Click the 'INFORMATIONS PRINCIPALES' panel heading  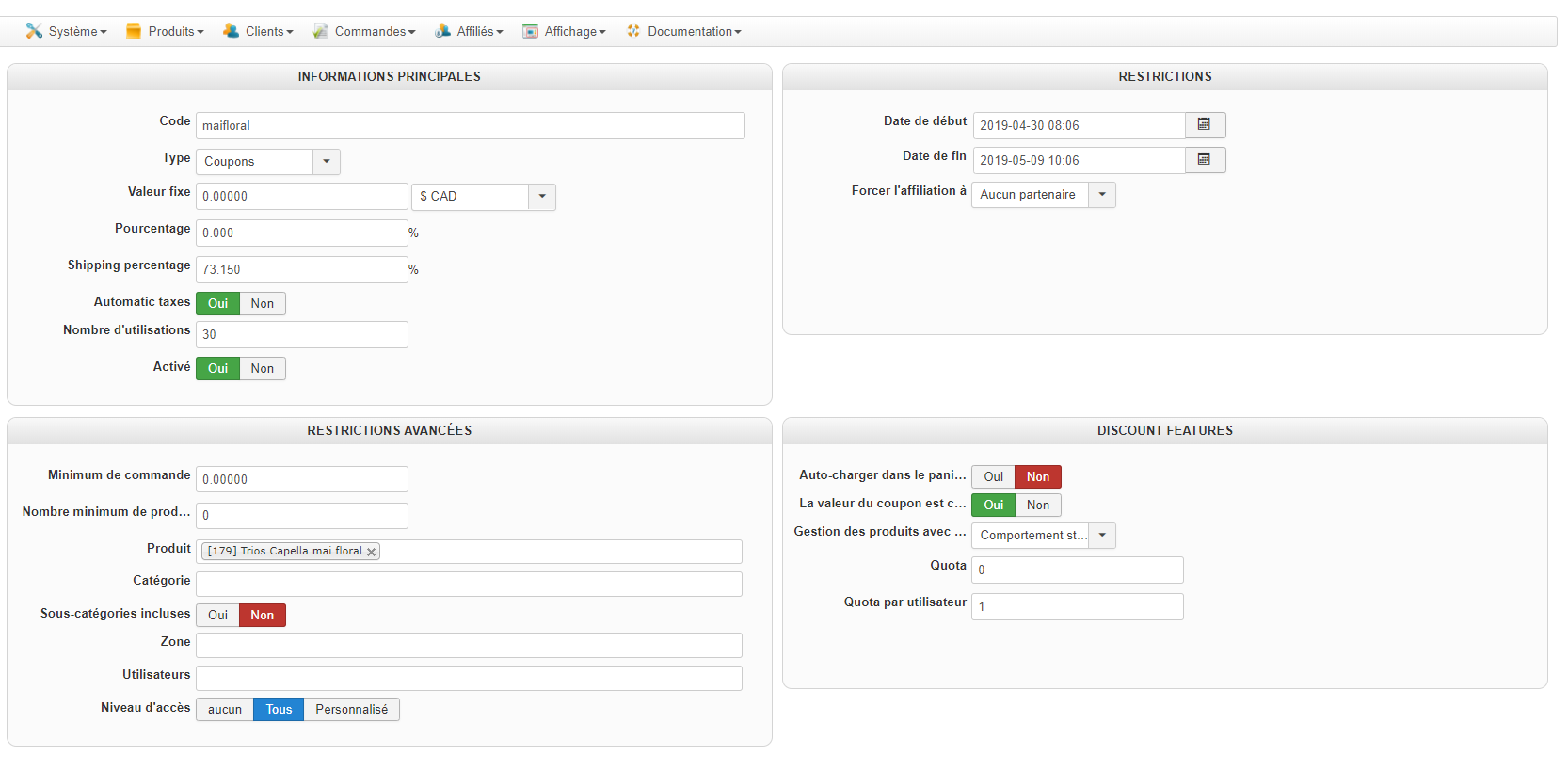click(x=390, y=77)
